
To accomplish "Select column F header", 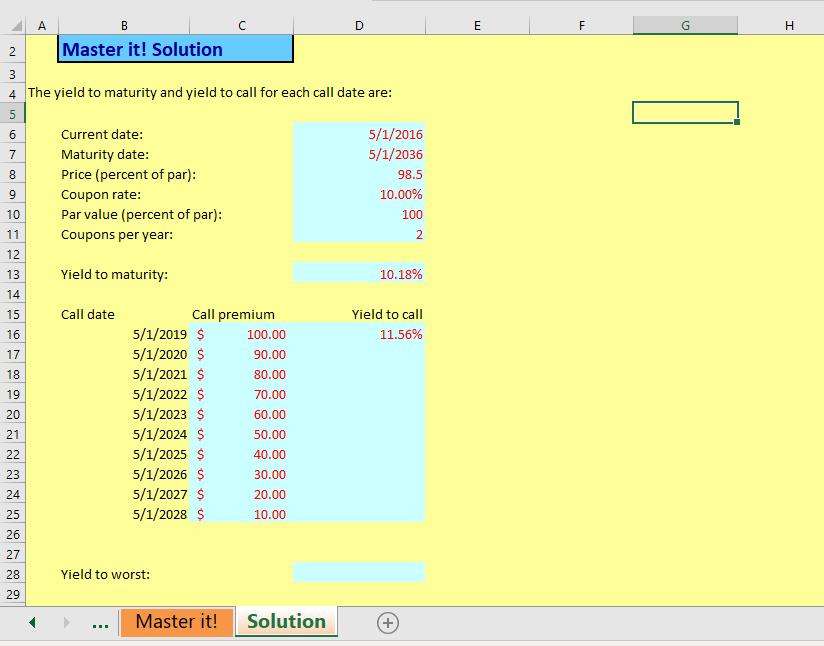I will point(581,25).
